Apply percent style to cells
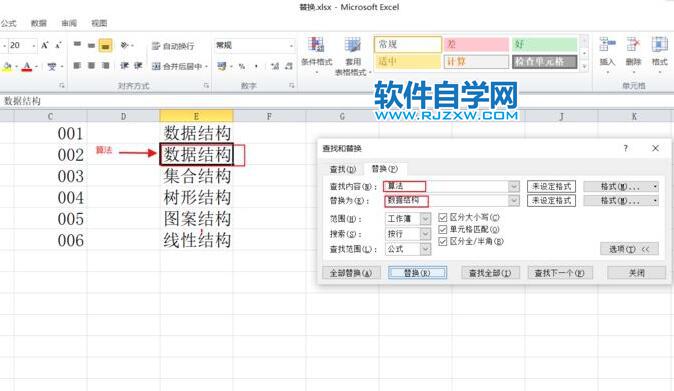Image resolution: width=674 pixels, height=391 pixels. [242, 66]
